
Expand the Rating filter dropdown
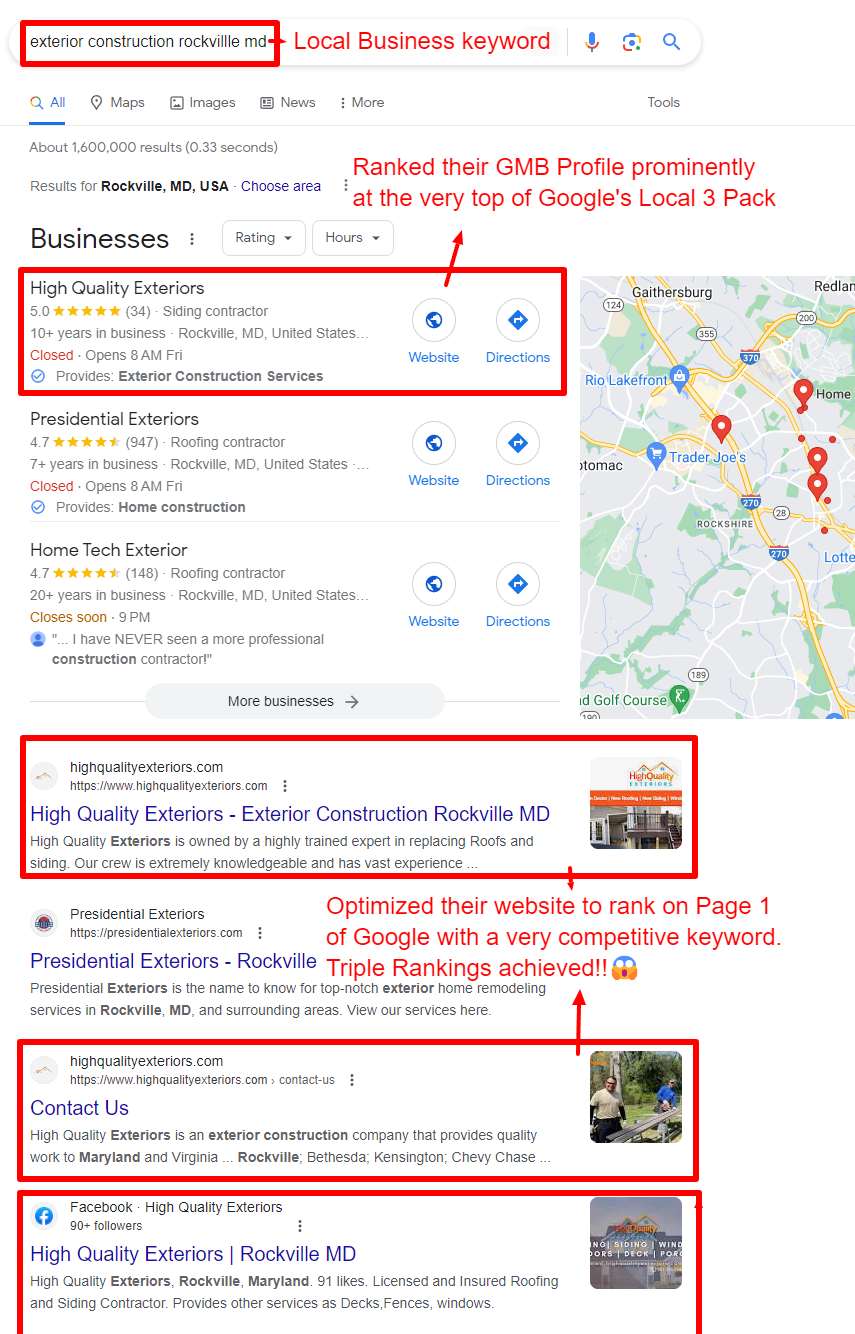point(264,238)
